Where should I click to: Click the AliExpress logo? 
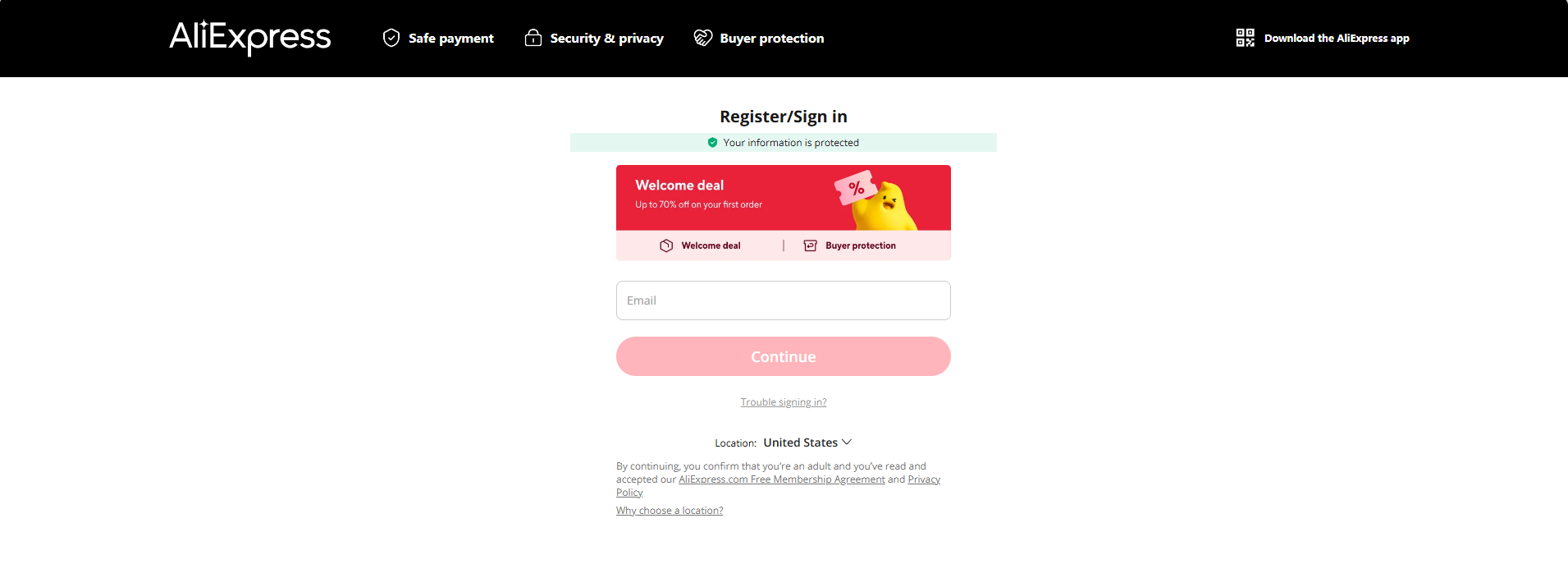(x=250, y=38)
